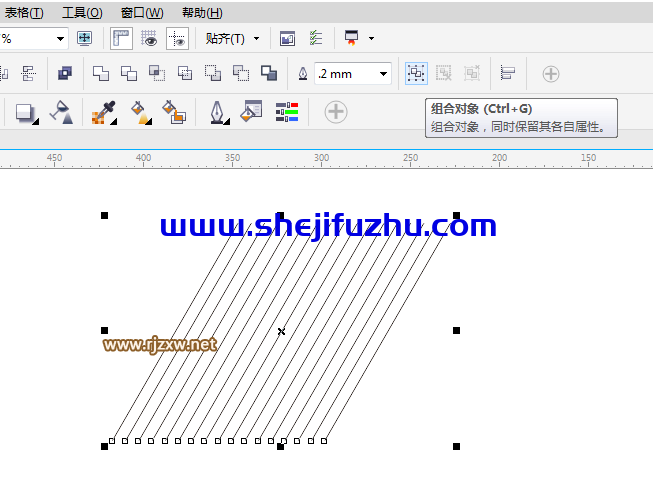The height and width of the screenshot is (502, 653).
Task: Expand the application launcher dropdown arrow
Action: tap(371, 38)
